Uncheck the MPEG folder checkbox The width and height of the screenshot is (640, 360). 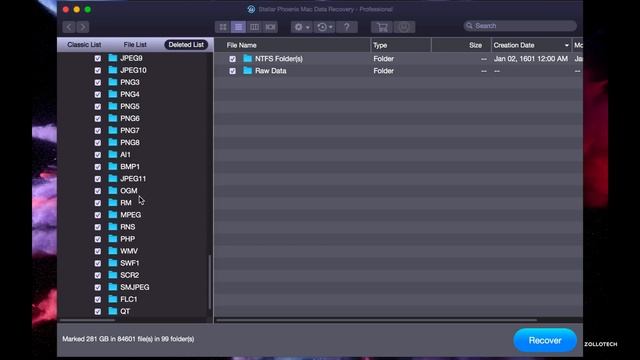point(98,215)
